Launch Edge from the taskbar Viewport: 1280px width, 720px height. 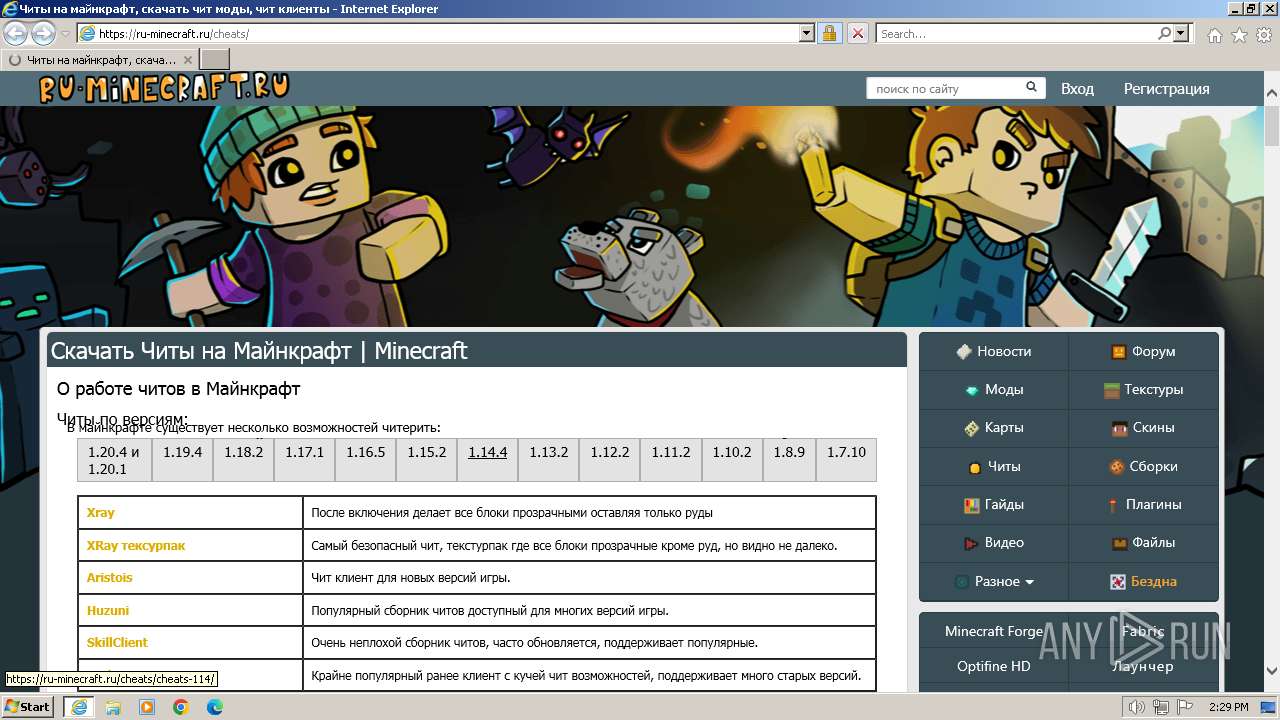[x=215, y=707]
